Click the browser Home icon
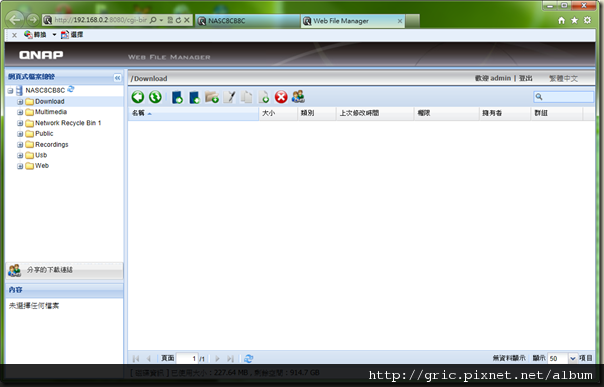 point(561,20)
